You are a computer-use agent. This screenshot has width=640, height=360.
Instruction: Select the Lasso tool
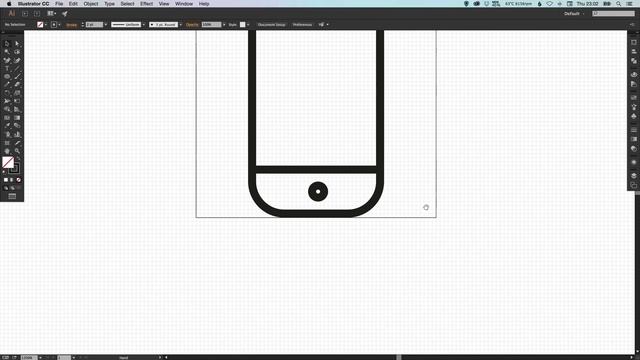(17, 52)
